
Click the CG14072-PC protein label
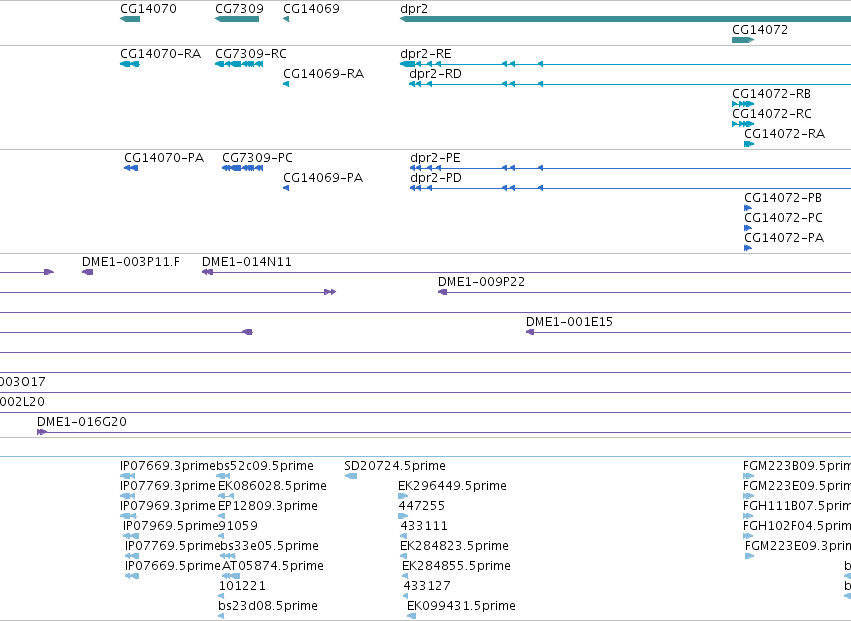click(783, 218)
